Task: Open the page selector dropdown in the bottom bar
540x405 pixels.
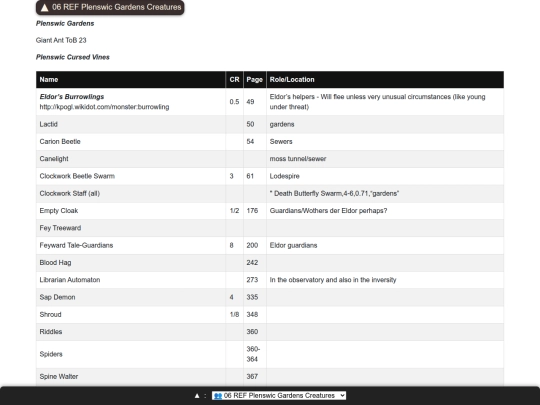Action: (x=279, y=396)
